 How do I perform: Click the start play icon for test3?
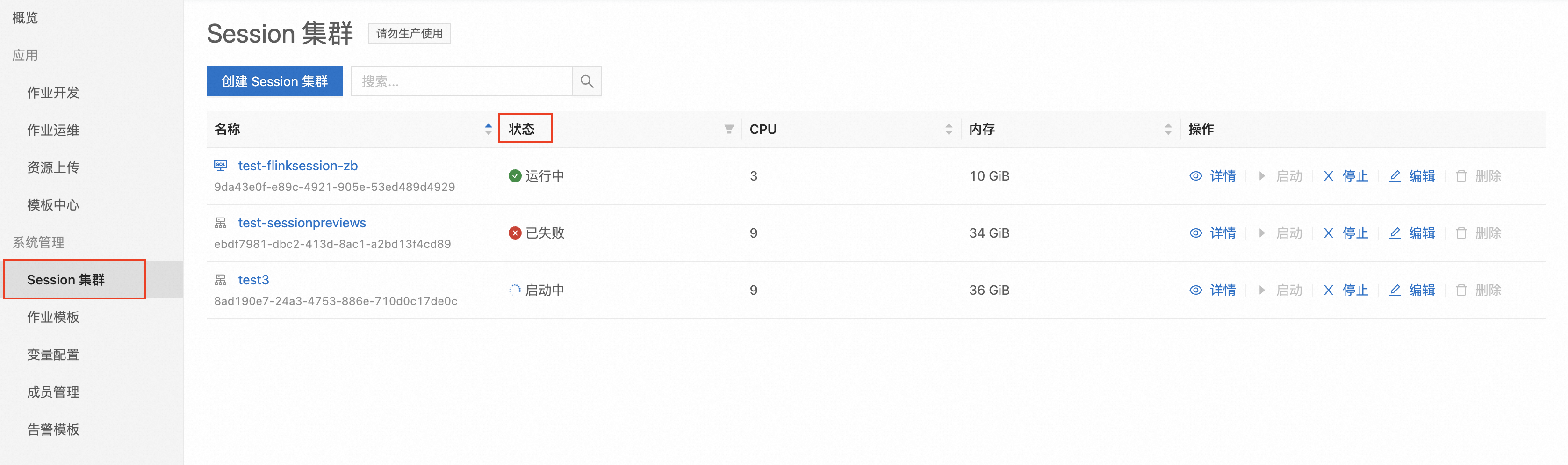tap(1262, 290)
